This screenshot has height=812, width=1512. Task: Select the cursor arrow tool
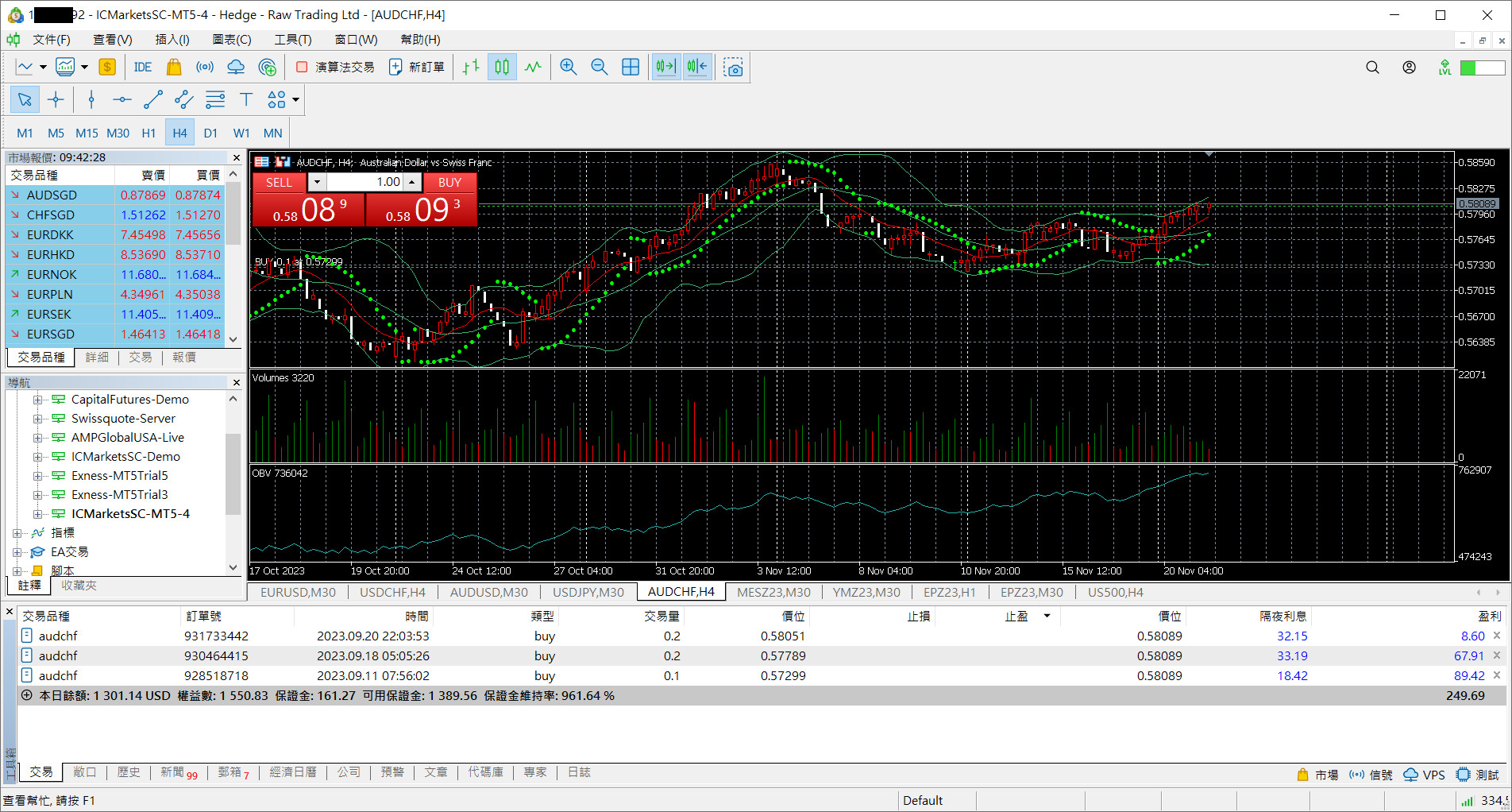[25, 99]
